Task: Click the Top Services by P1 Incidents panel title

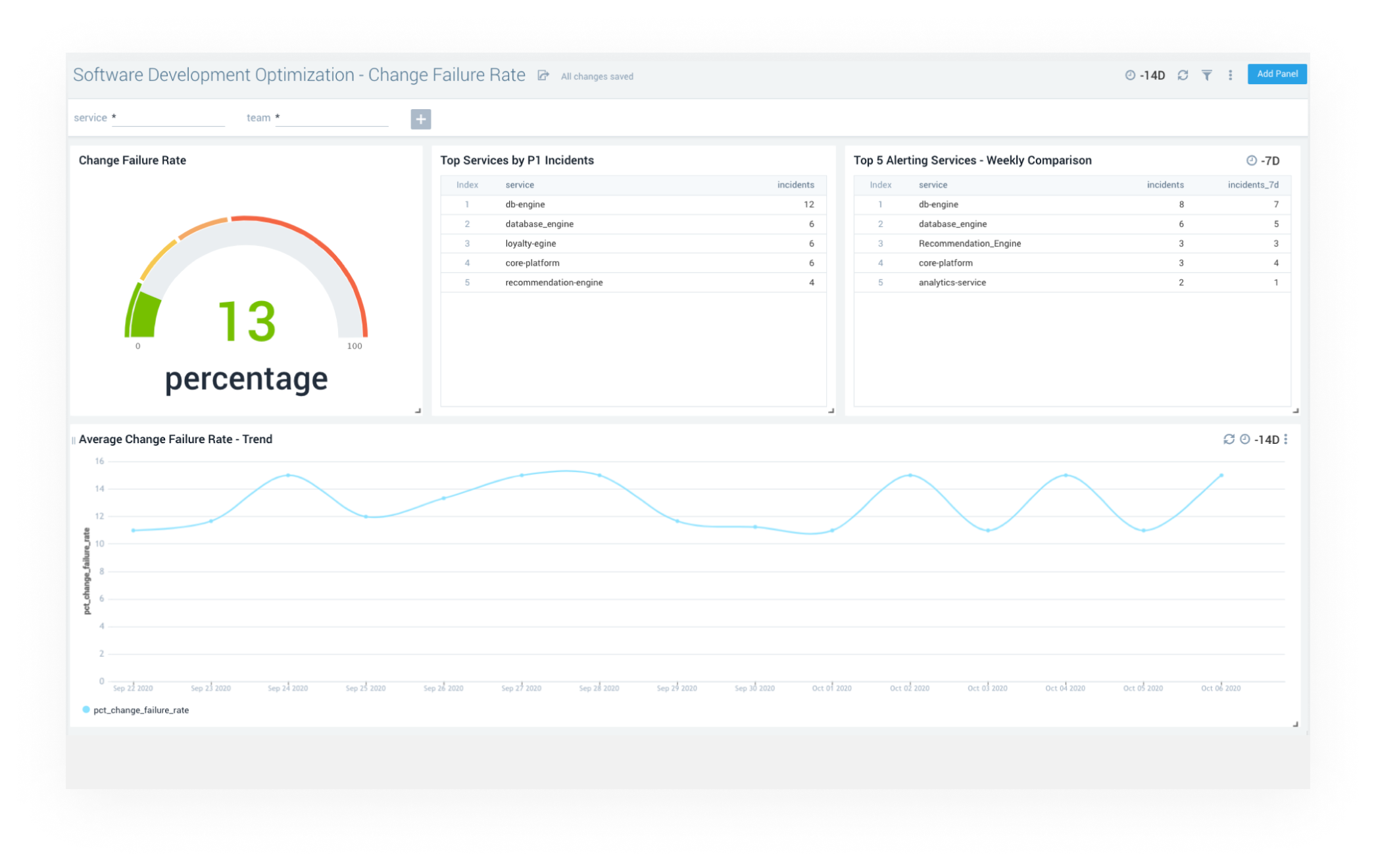Action: [517, 160]
